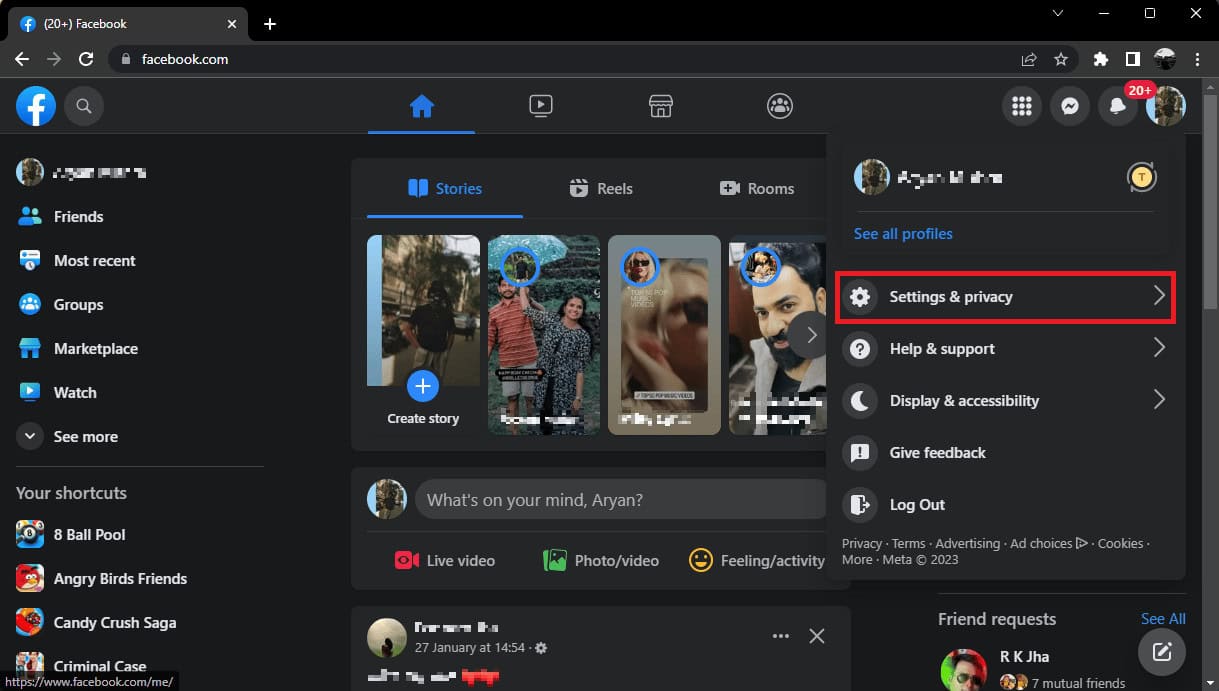
Task: Expand the Settings & privacy submenu
Action: click(1004, 297)
